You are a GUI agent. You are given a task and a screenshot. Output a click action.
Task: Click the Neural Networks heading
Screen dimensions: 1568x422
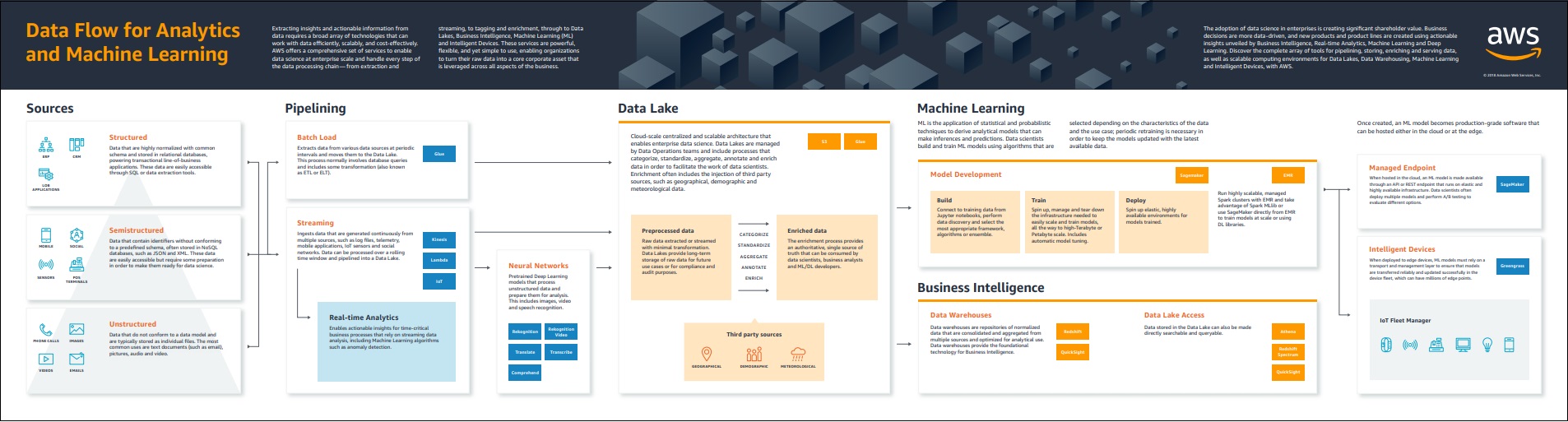[538, 266]
